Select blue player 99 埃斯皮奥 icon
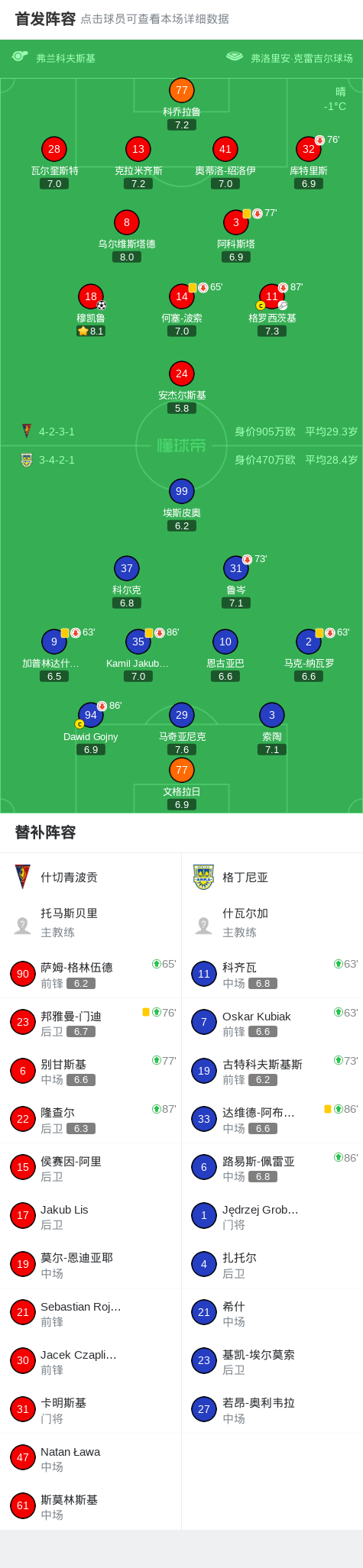Image resolution: width=363 pixels, height=1568 pixels. pyautogui.click(x=181, y=491)
